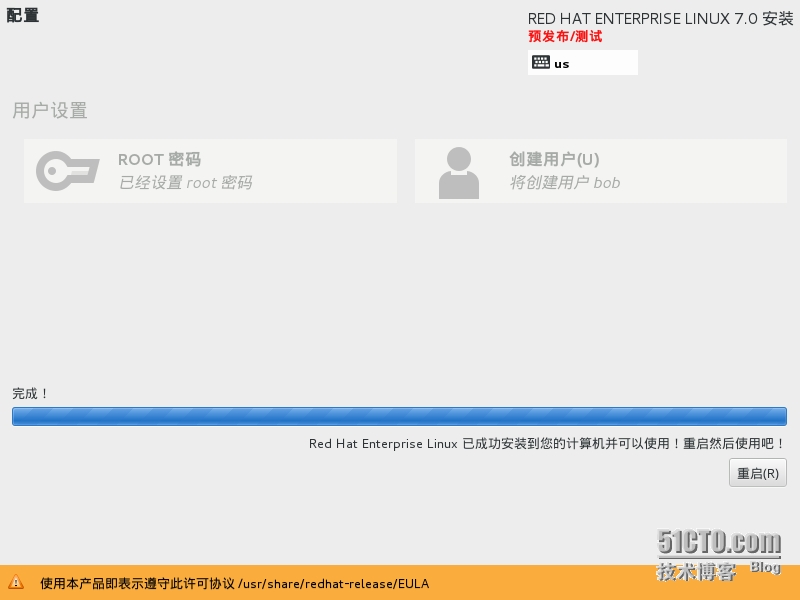
Task: Click the warning triangle icon in the EULA bar
Action: pyautogui.click(x=16, y=582)
